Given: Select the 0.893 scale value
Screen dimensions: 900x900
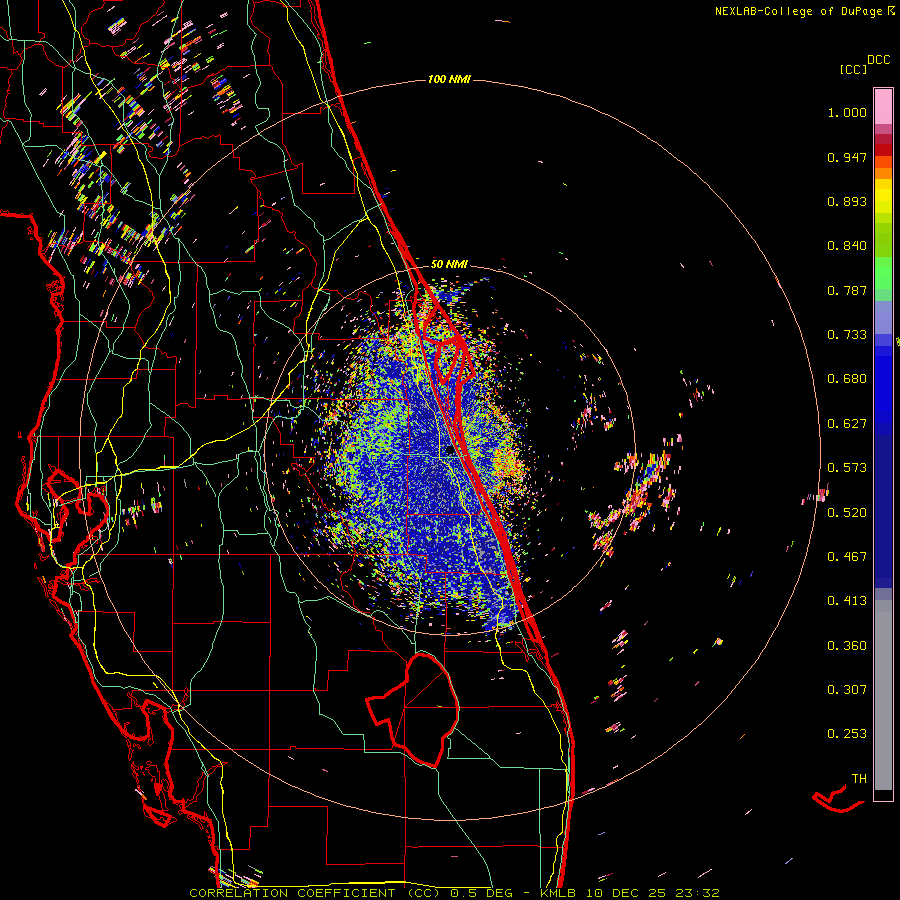Looking at the screenshot, I should [x=847, y=201].
